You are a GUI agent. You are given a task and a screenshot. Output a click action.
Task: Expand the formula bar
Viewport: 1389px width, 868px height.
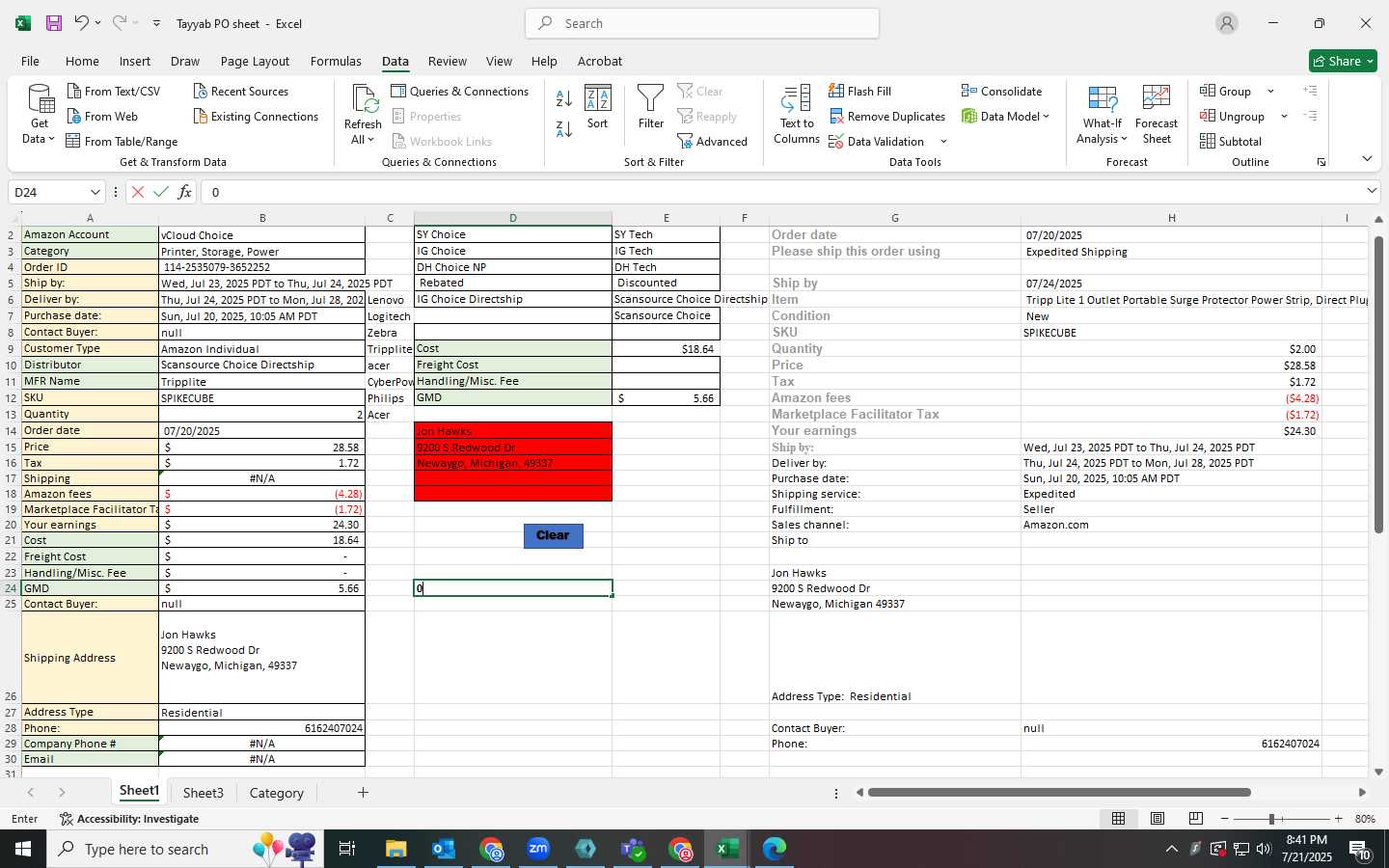coord(1372,191)
